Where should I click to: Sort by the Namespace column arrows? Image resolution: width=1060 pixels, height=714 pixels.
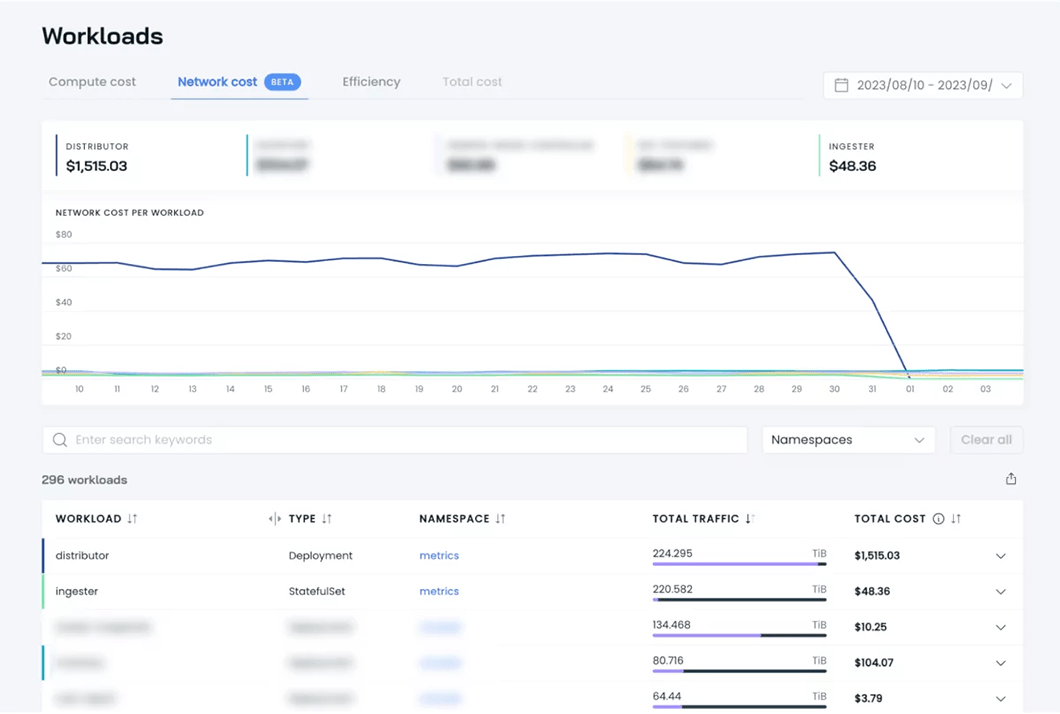tap(500, 519)
